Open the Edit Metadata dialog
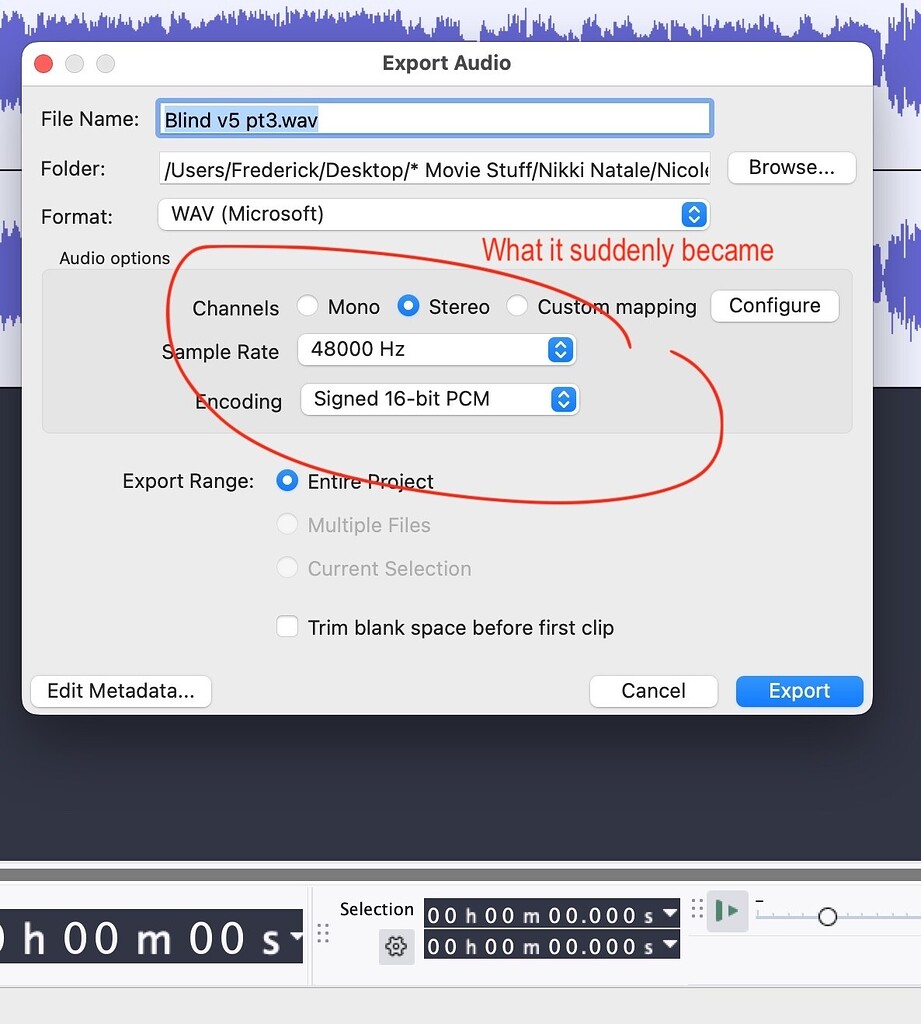 [x=120, y=690]
